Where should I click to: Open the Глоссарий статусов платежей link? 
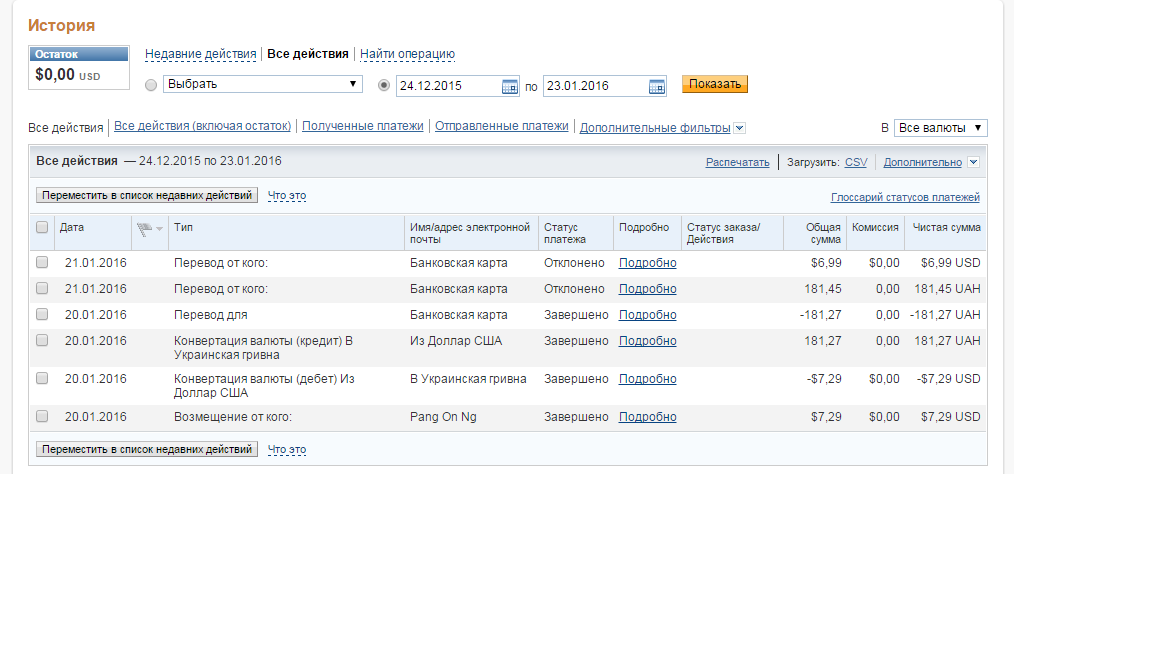(x=905, y=198)
